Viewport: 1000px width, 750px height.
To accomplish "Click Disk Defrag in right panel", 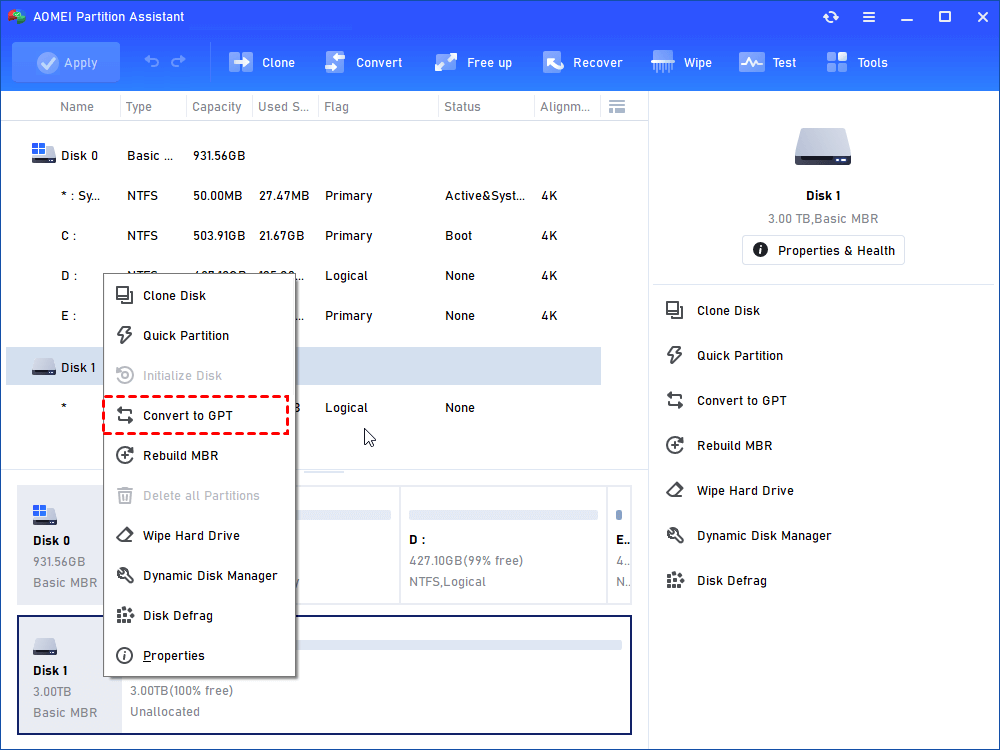I will click(731, 580).
